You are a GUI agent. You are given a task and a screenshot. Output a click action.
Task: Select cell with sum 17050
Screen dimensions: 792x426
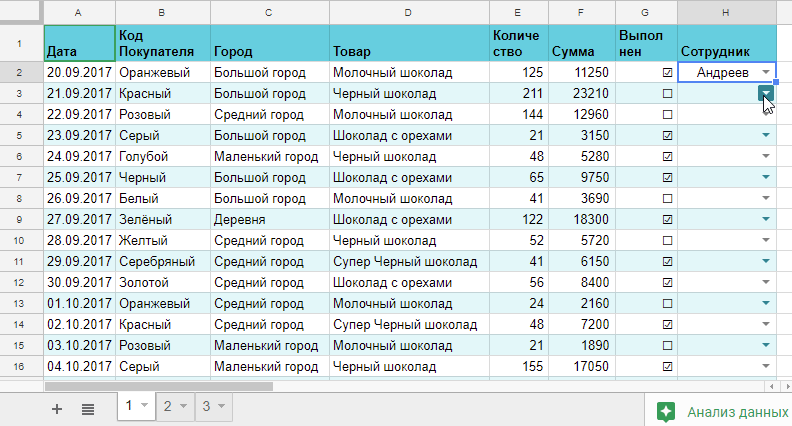[582, 366]
